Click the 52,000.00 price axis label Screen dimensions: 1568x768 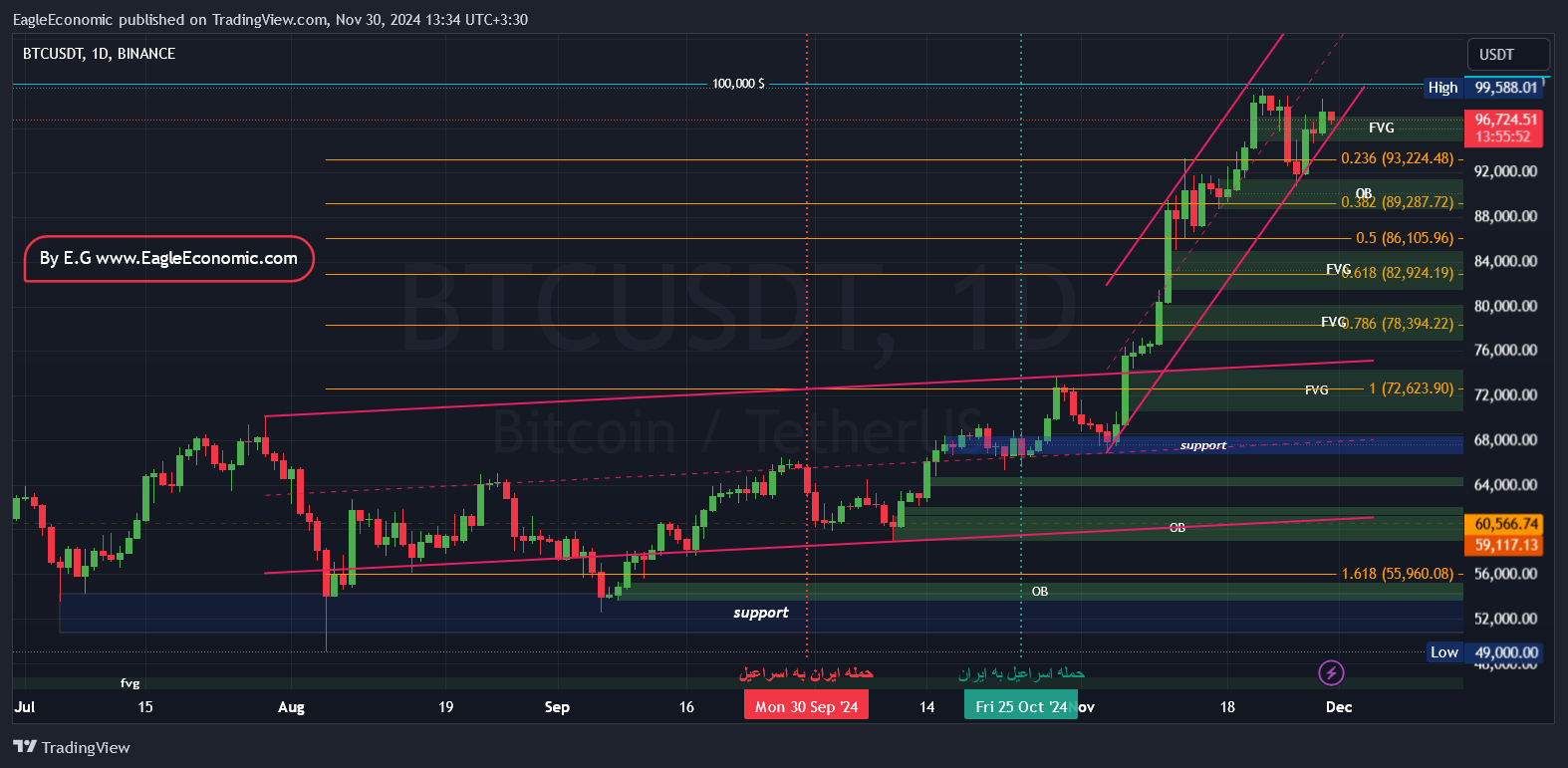[1505, 619]
